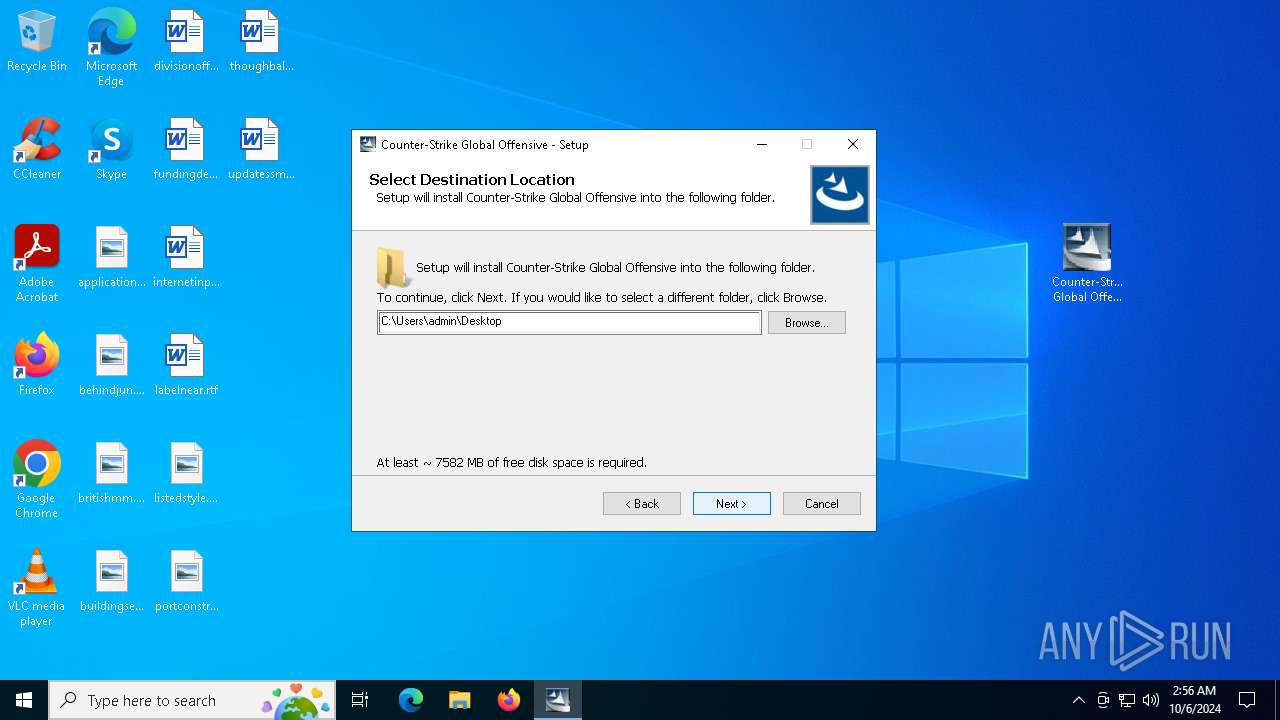Open the Recycle Bin desktop icon
This screenshot has height=720, width=1280.
[x=37, y=42]
